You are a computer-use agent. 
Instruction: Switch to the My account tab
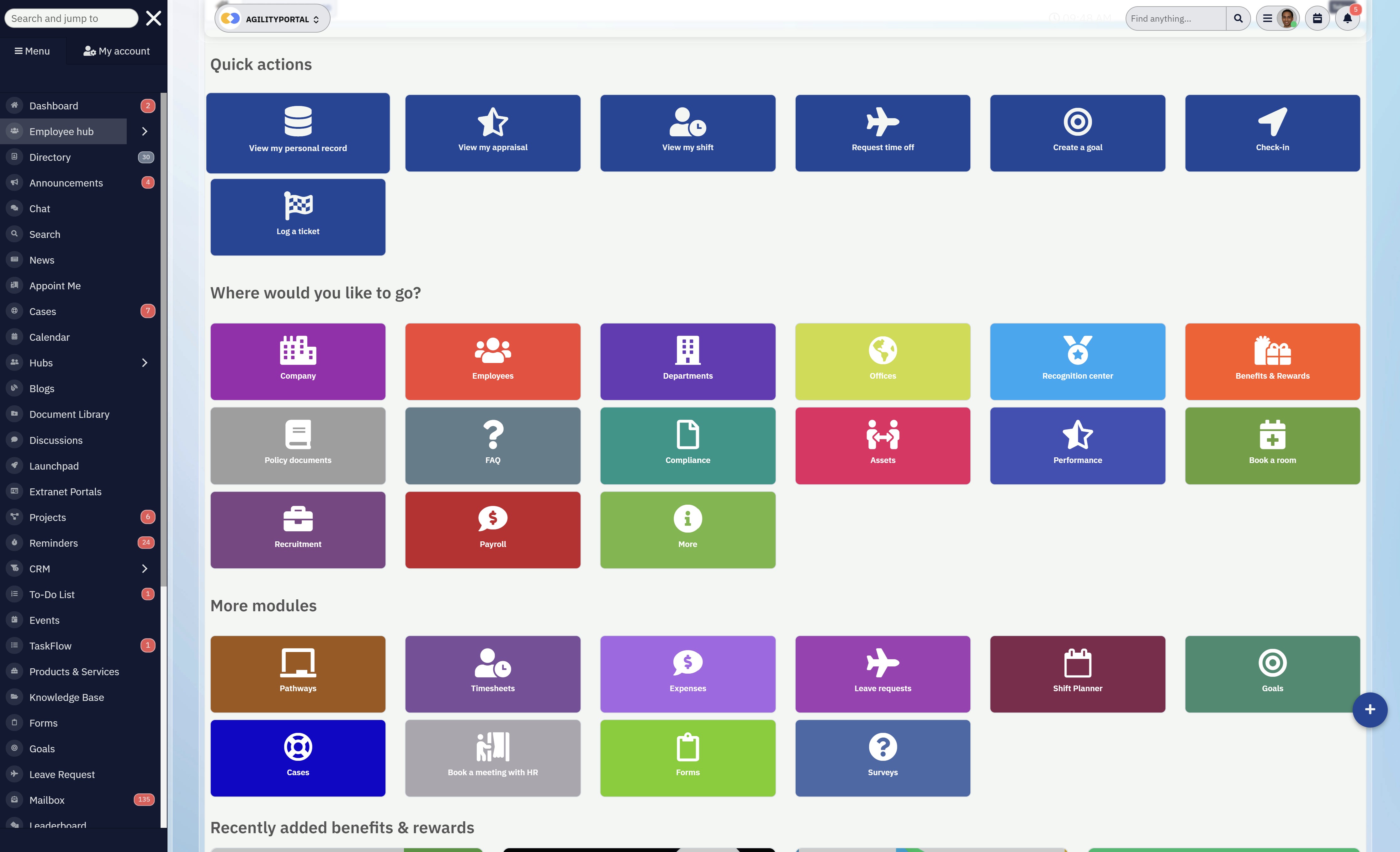116,51
